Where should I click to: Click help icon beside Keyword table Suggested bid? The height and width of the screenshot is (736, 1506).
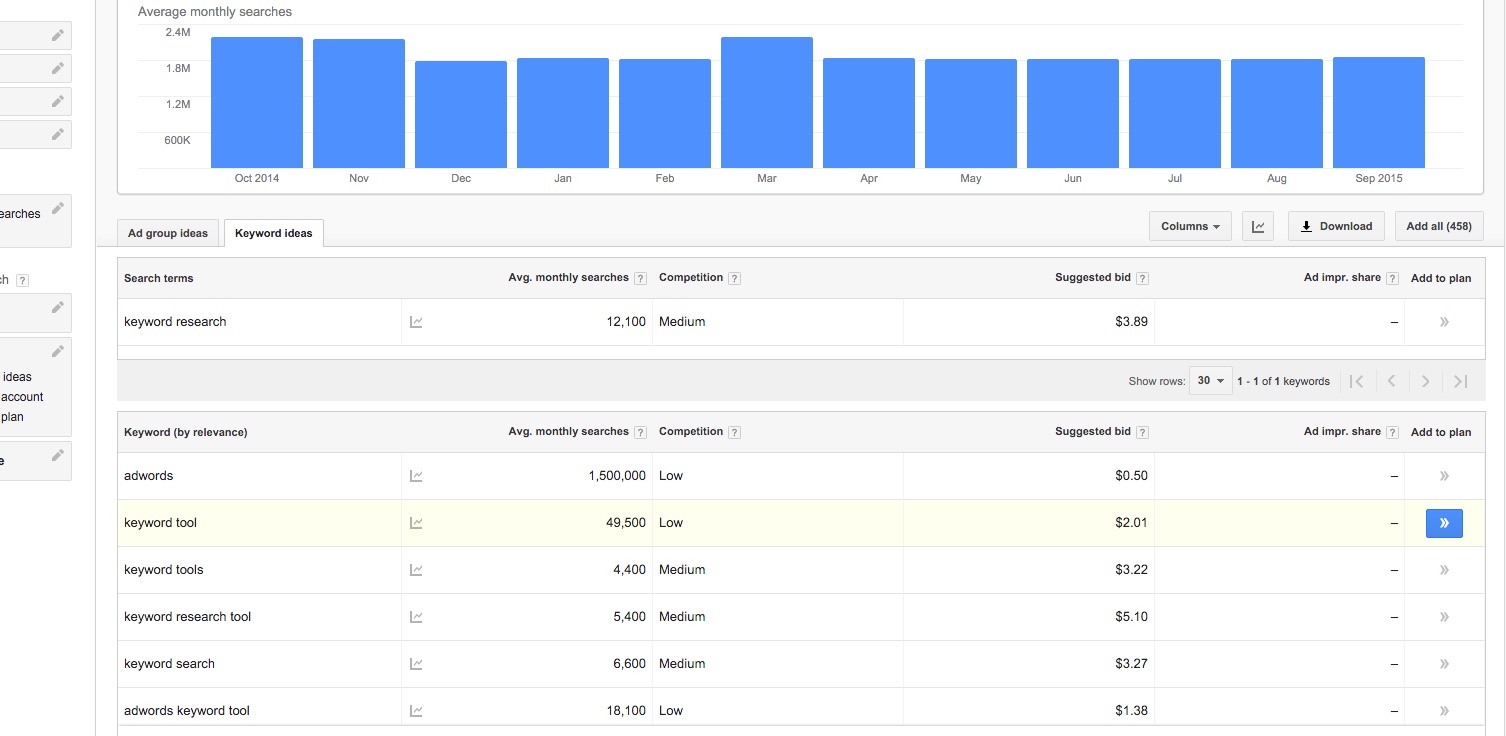coord(1143,433)
